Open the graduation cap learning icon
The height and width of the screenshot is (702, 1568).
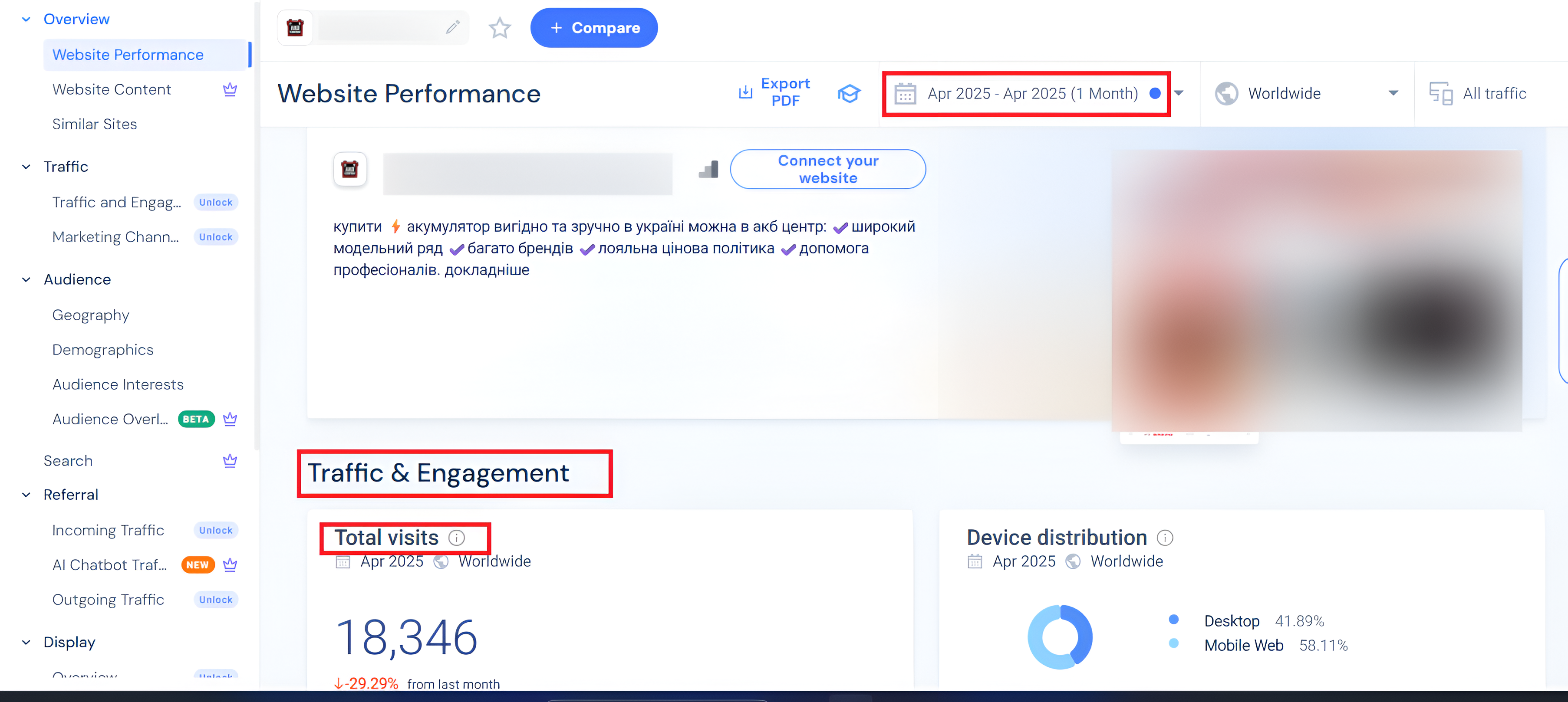point(849,93)
